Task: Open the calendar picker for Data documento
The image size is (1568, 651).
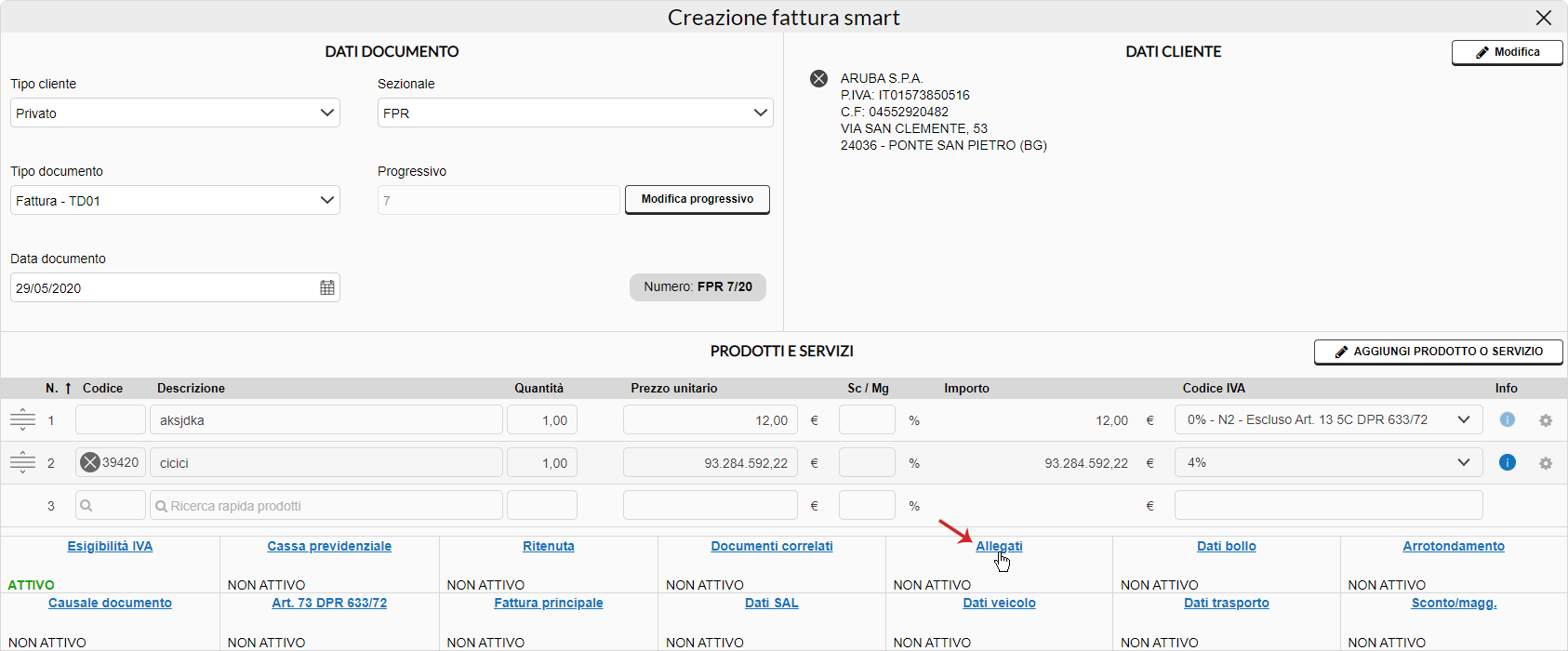Action: click(327, 288)
